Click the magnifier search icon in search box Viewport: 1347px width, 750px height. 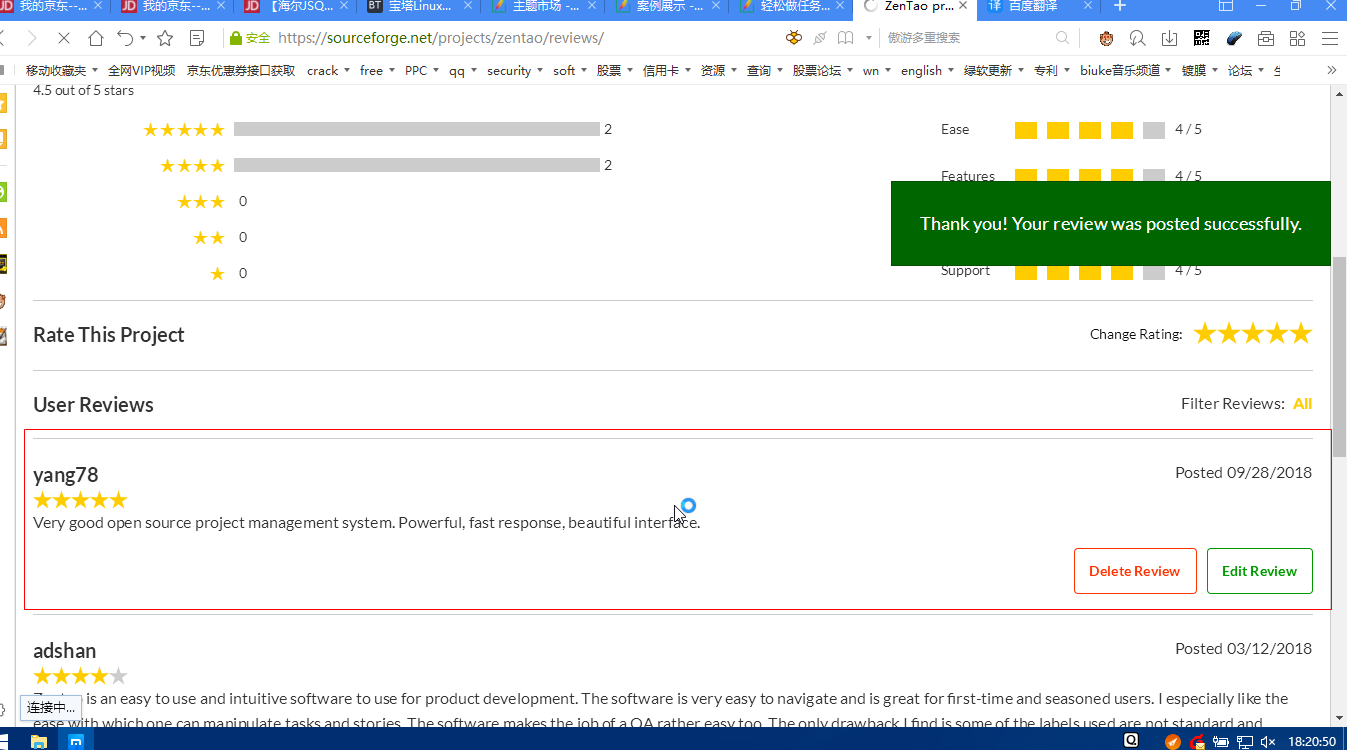pos(1062,38)
